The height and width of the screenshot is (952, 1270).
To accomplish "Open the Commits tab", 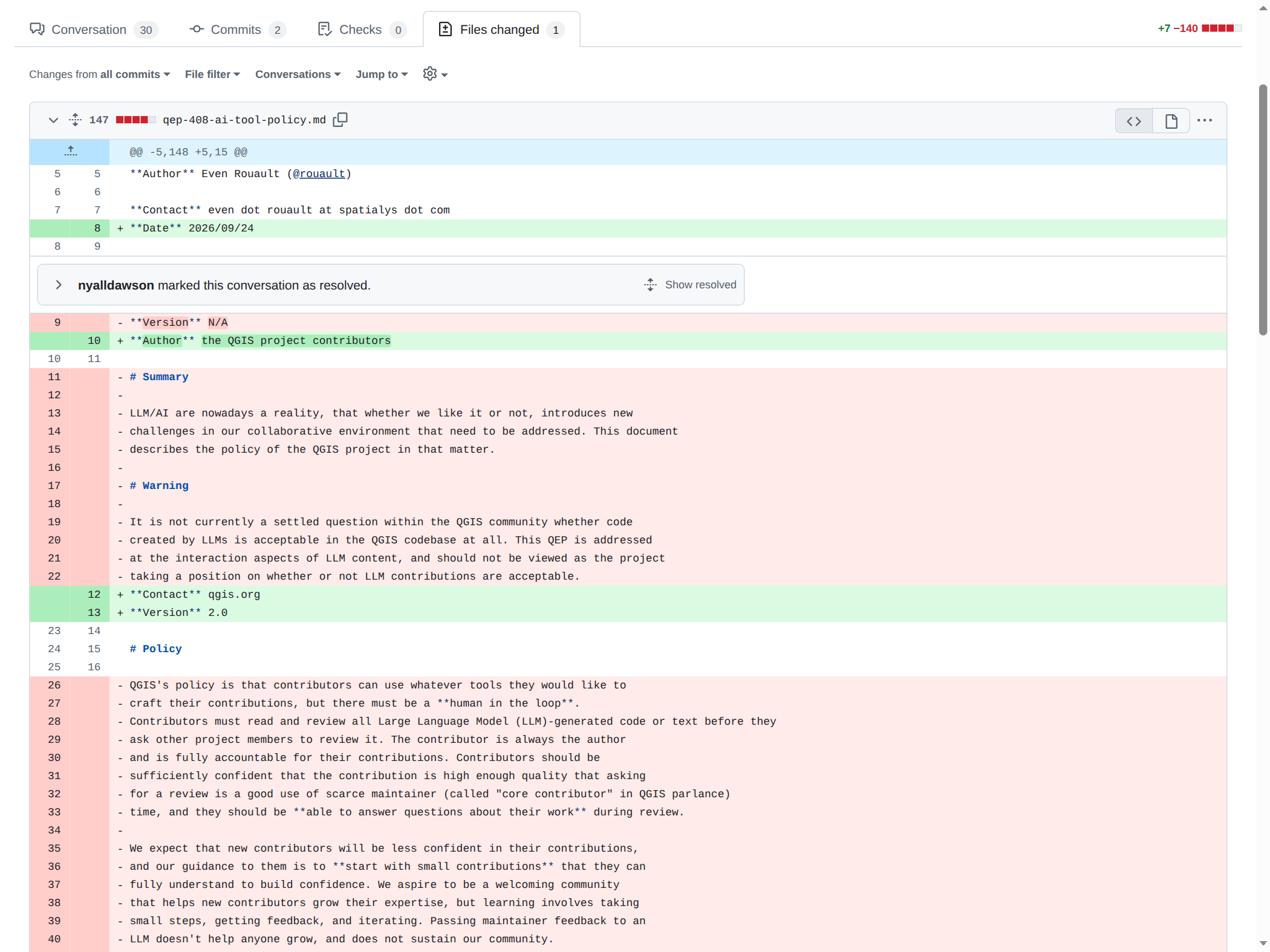I will pos(237,29).
